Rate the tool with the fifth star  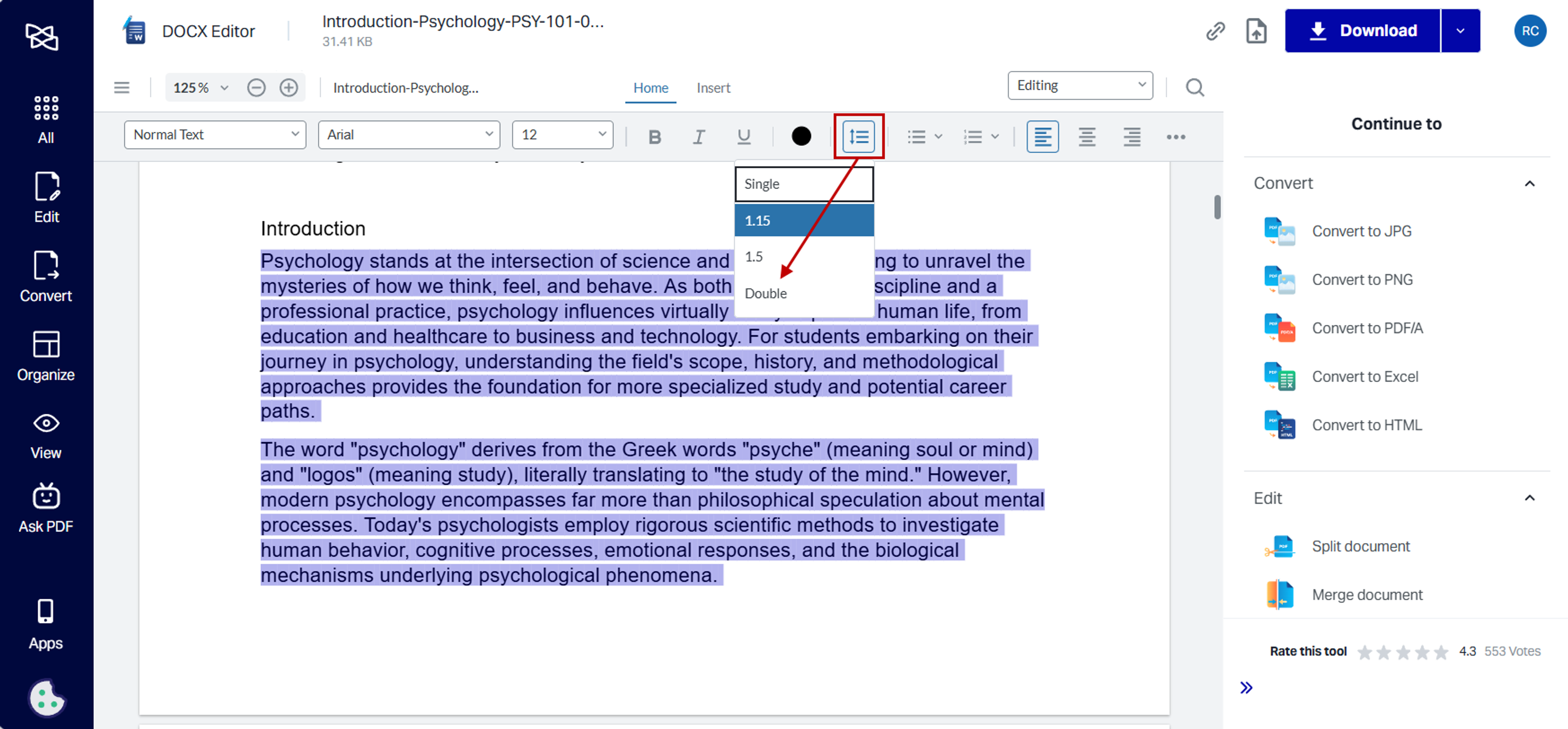[1440, 652]
